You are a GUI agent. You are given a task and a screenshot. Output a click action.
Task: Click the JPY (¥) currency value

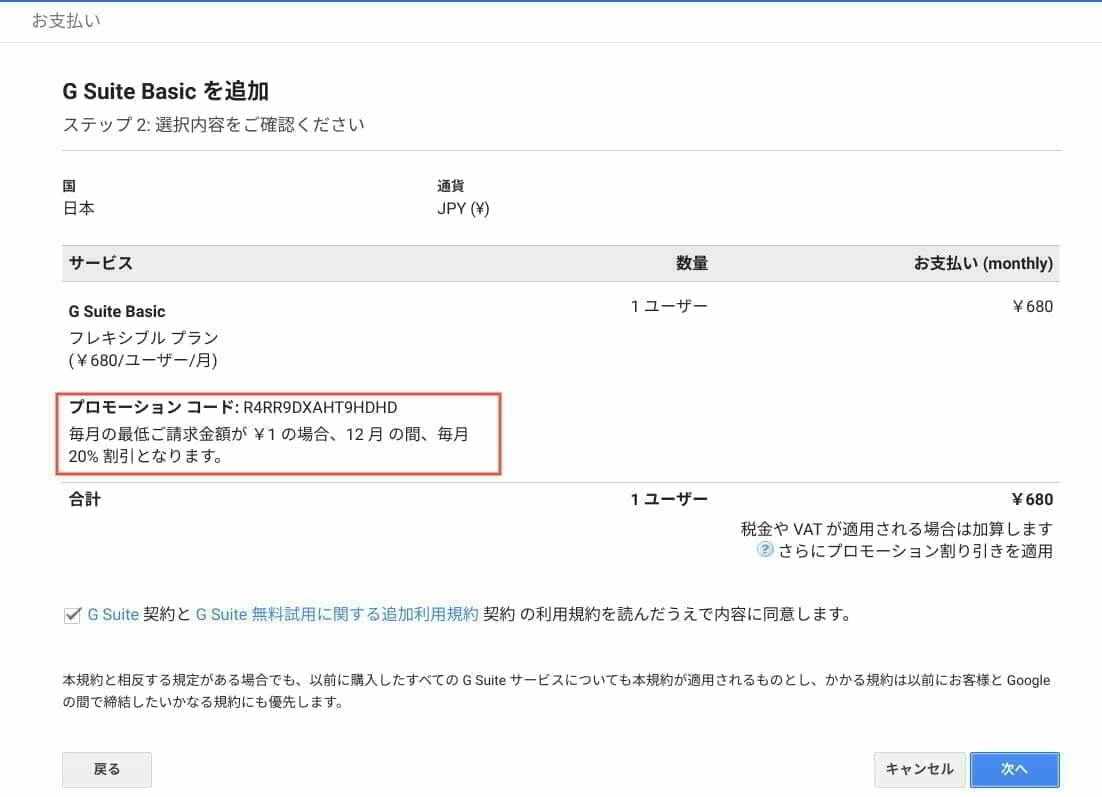[463, 209]
